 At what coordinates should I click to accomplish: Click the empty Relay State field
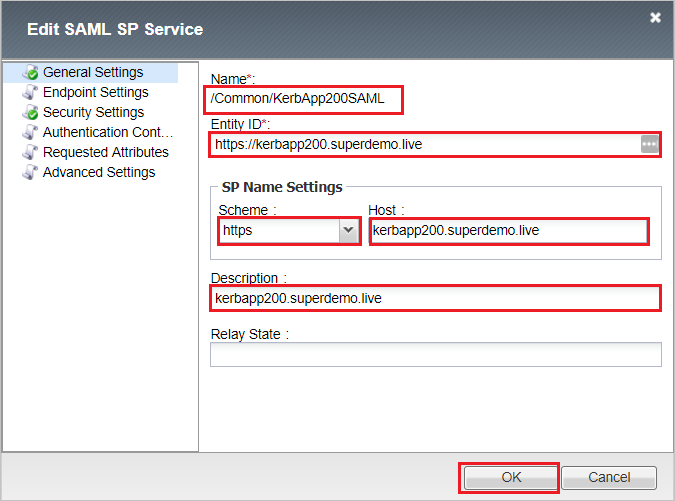coord(436,355)
